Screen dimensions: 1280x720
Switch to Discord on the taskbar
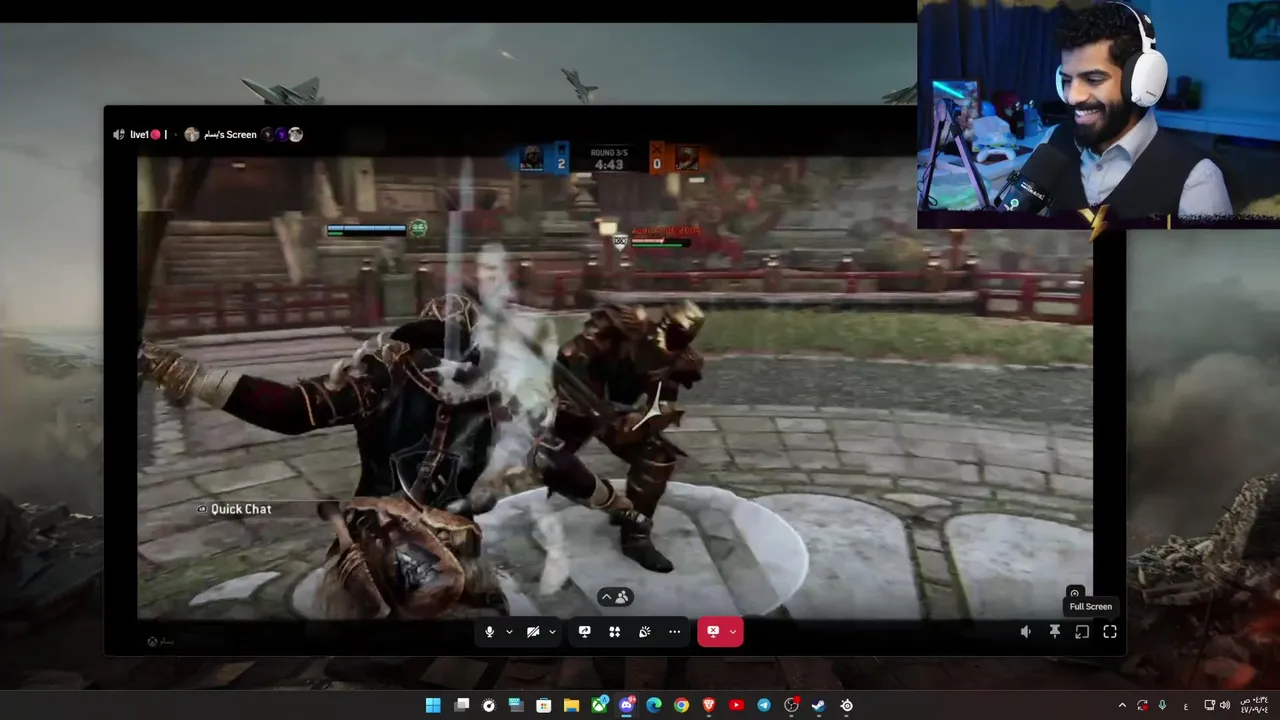pos(627,705)
